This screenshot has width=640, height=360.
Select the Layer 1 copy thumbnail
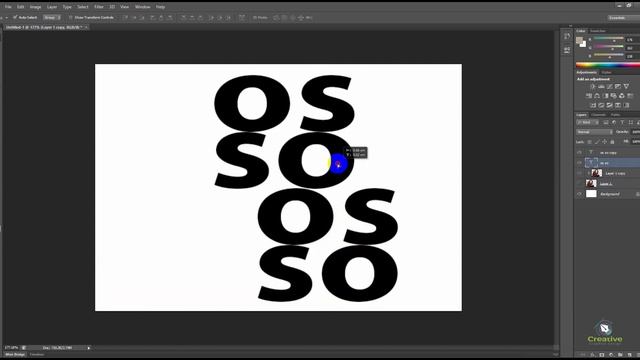[x=597, y=173]
